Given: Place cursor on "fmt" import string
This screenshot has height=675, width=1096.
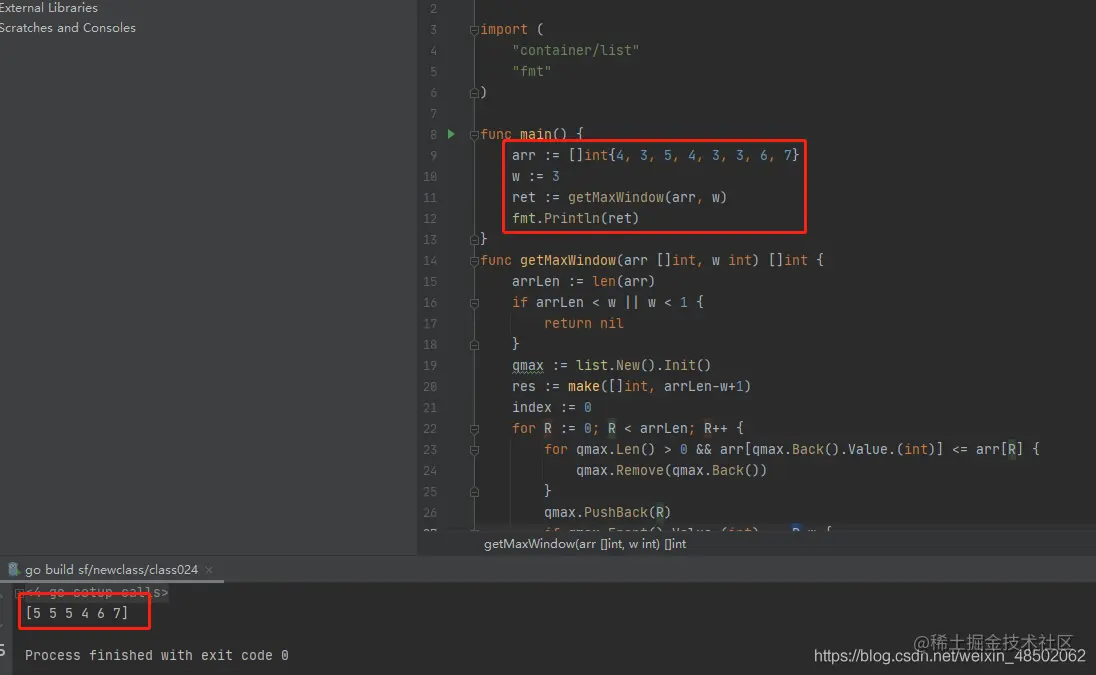Looking at the screenshot, I should pos(531,71).
